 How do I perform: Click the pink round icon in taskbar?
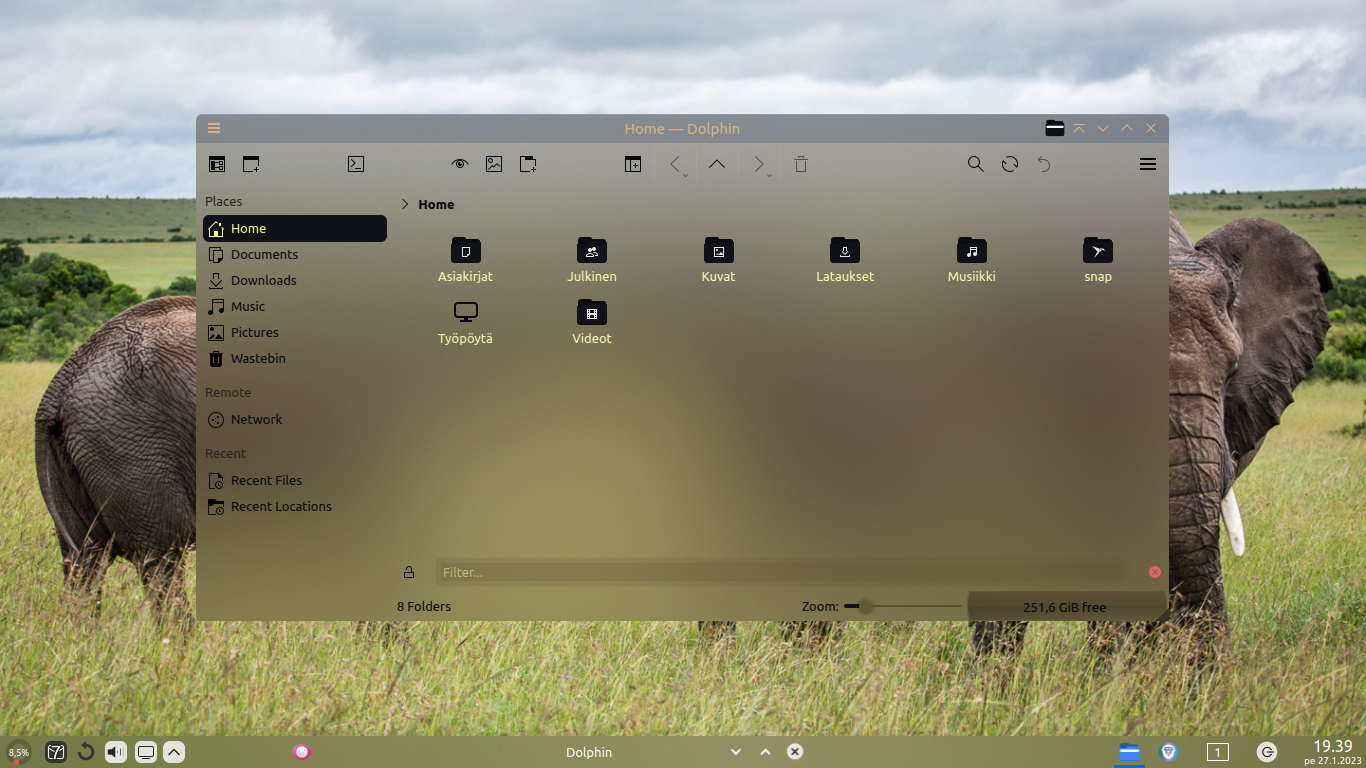(x=302, y=752)
